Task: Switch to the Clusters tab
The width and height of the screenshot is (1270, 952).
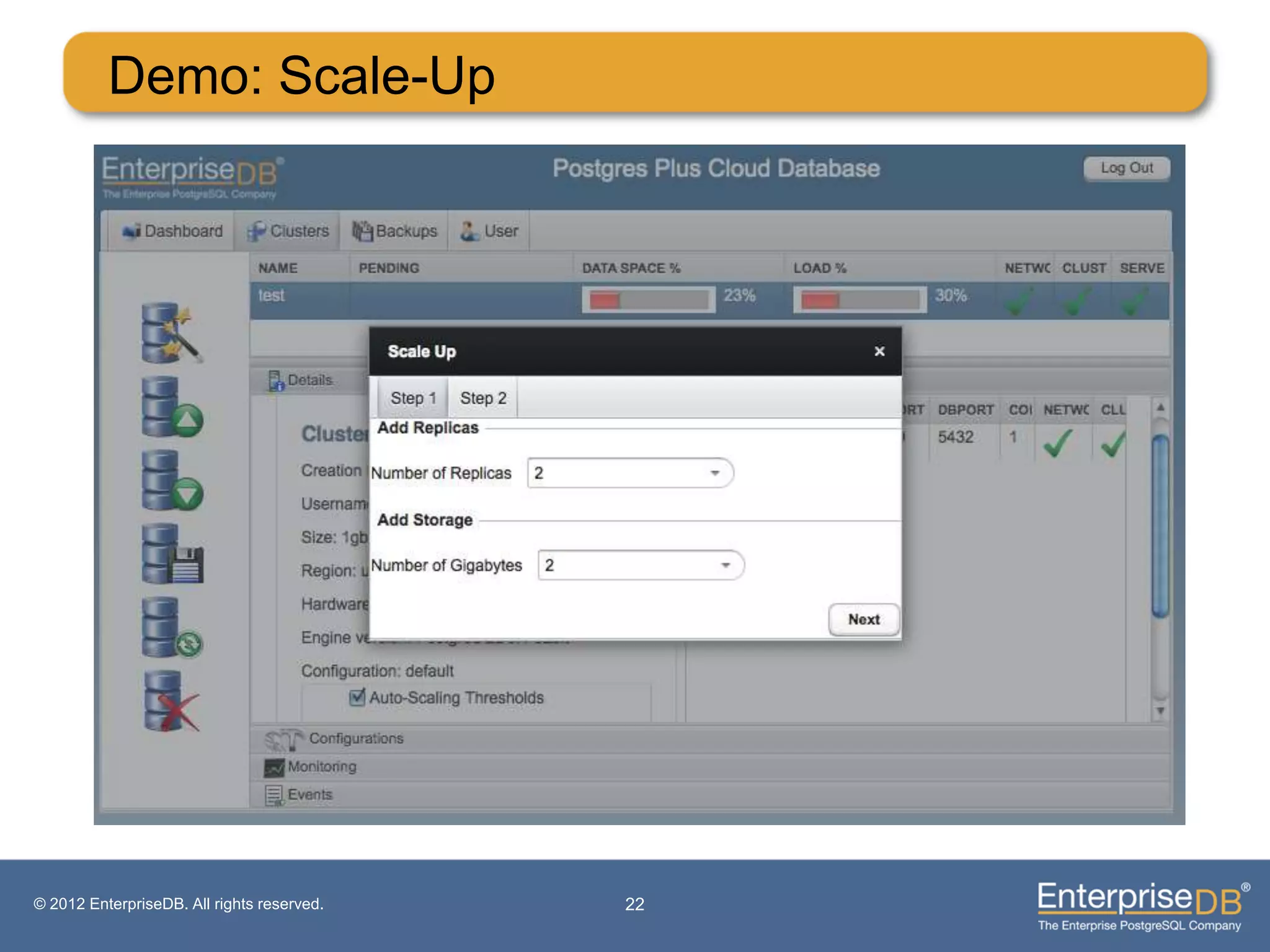Action: 288,231
